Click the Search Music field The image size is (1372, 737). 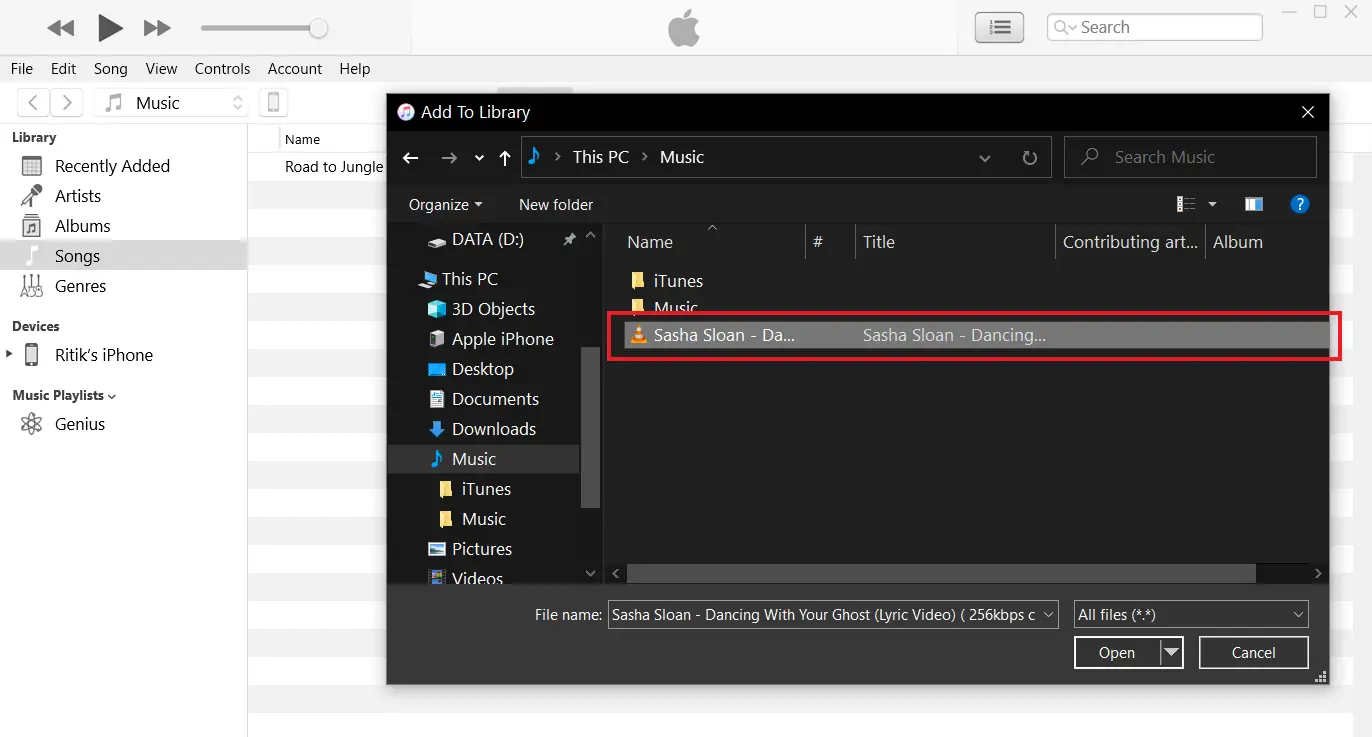click(1190, 157)
